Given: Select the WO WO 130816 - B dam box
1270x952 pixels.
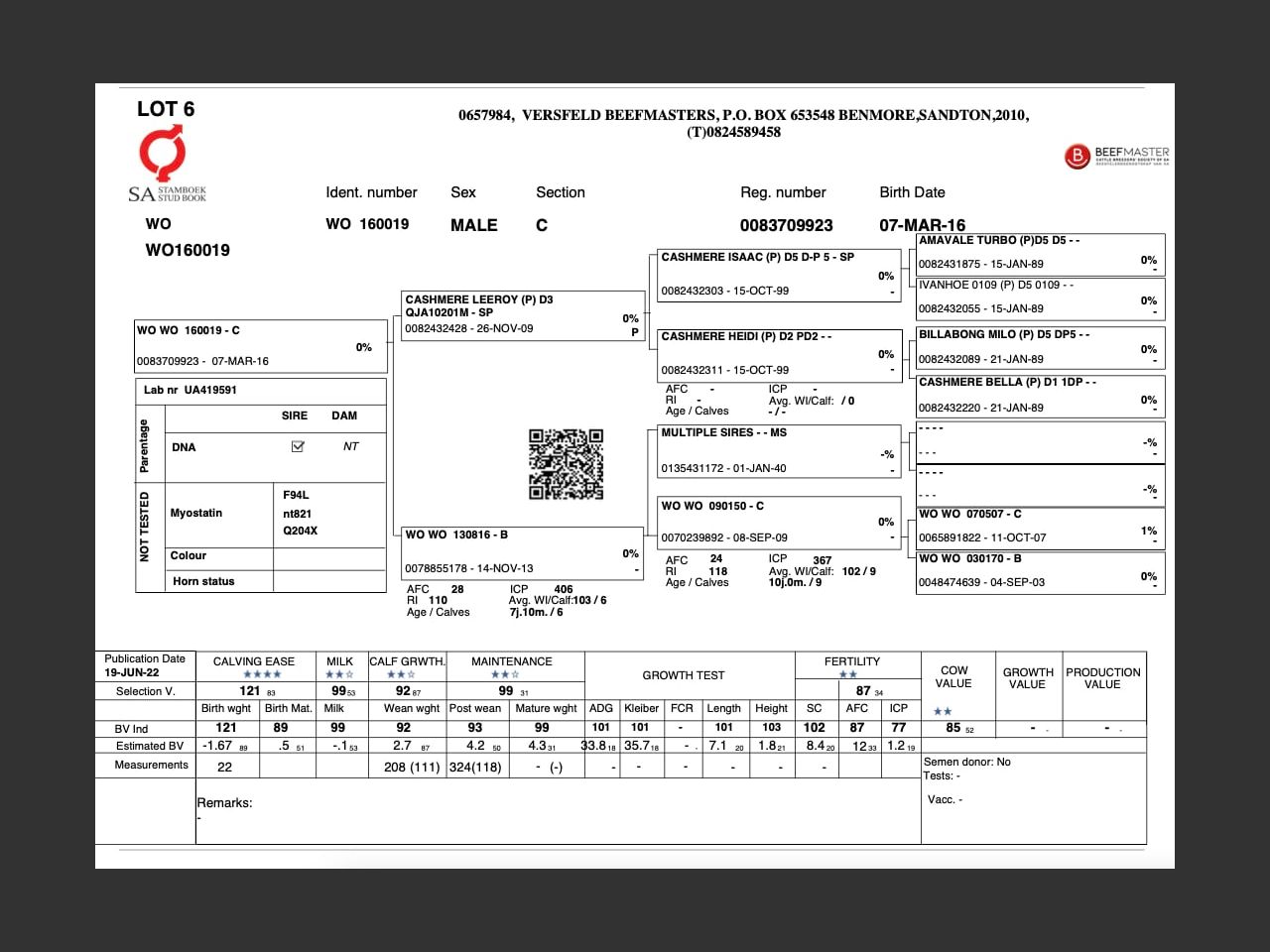Looking at the screenshot, I should coord(522,551).
